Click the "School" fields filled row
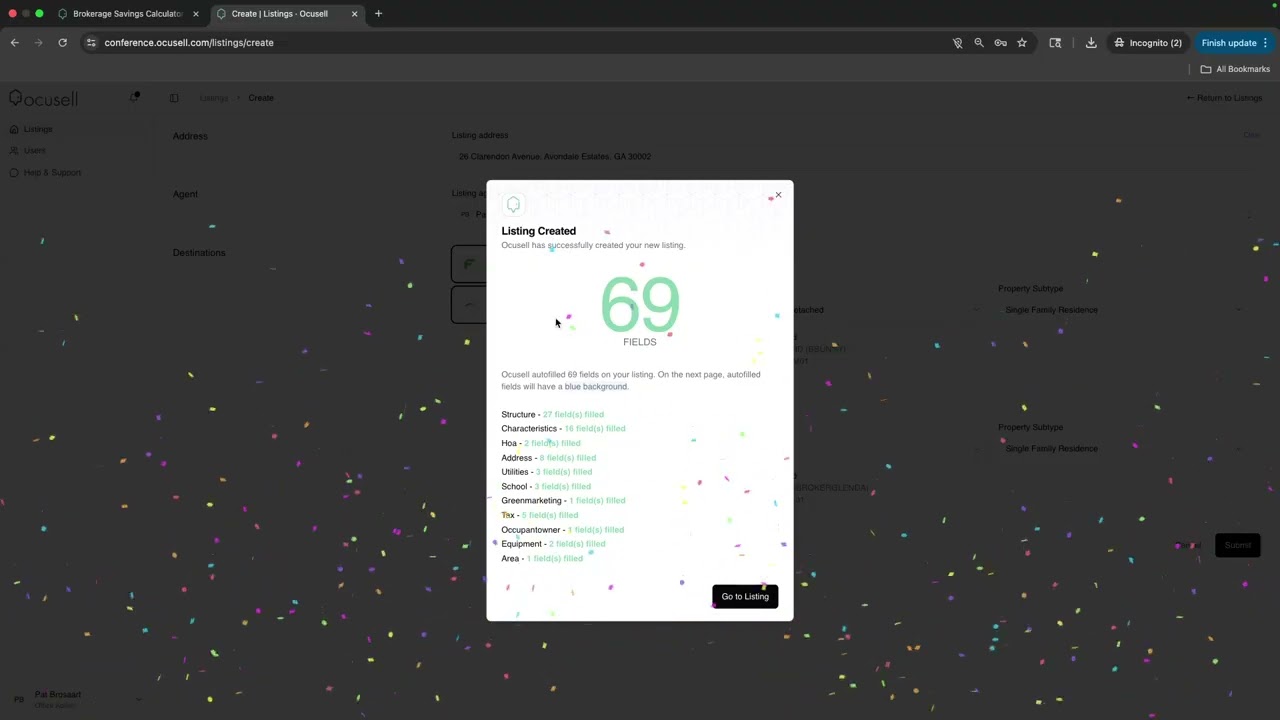This screenshot has width=1280, height=720. 546,487
